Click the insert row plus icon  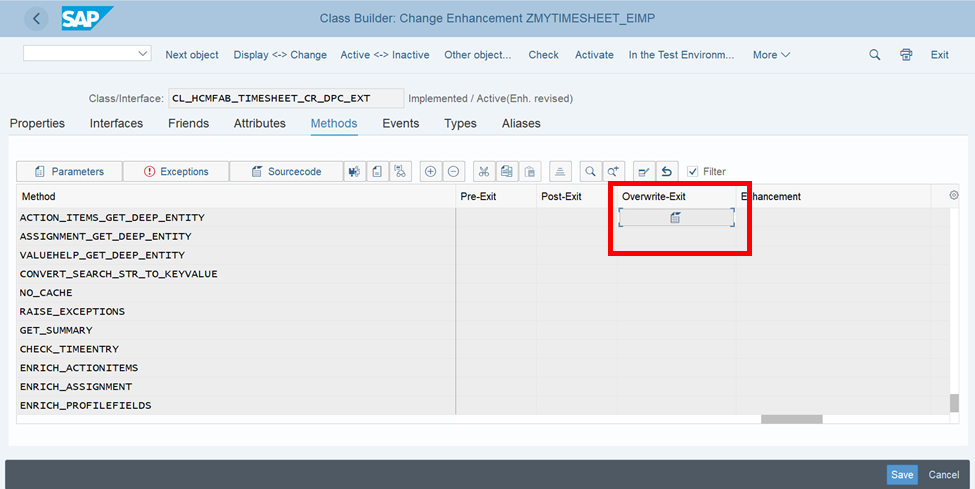430,172
